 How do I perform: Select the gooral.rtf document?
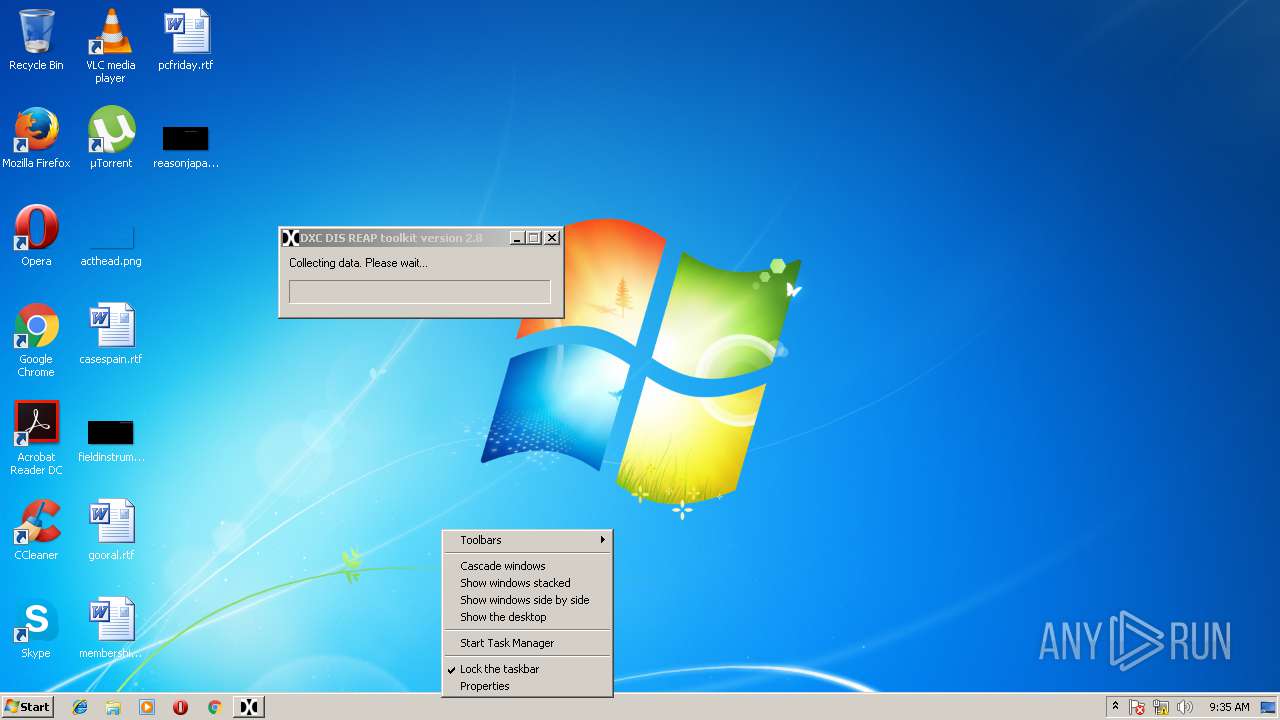tap(110, 530)
